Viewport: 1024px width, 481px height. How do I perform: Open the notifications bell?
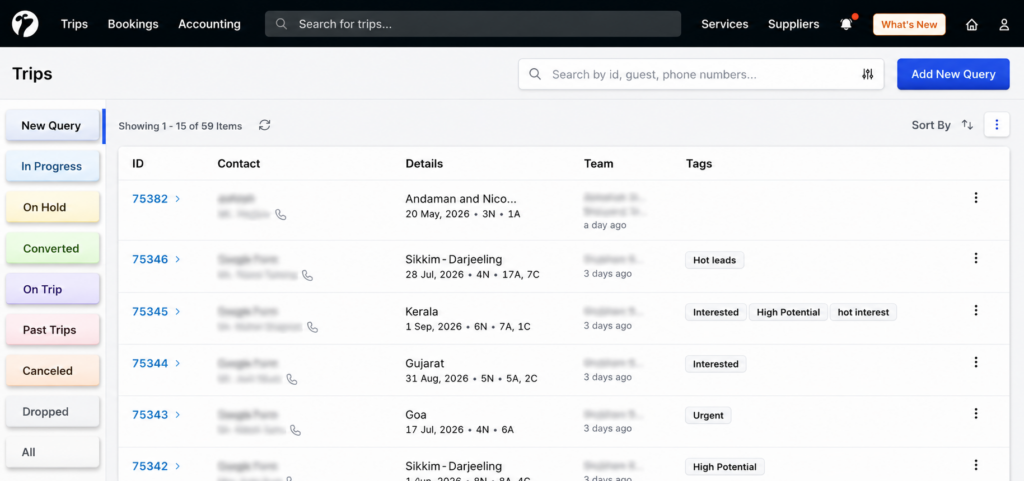pos(846,24)
